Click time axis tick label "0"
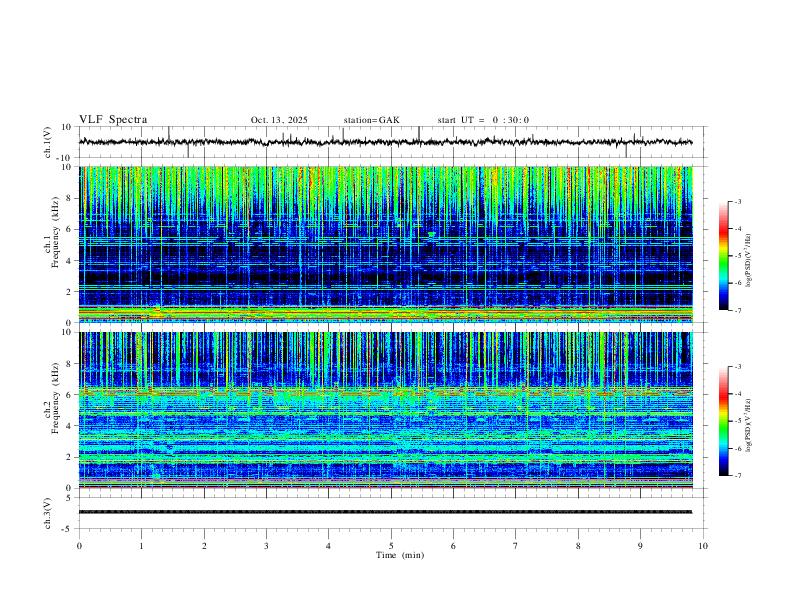This screenshot has width=792, height=612. (79, 546)
